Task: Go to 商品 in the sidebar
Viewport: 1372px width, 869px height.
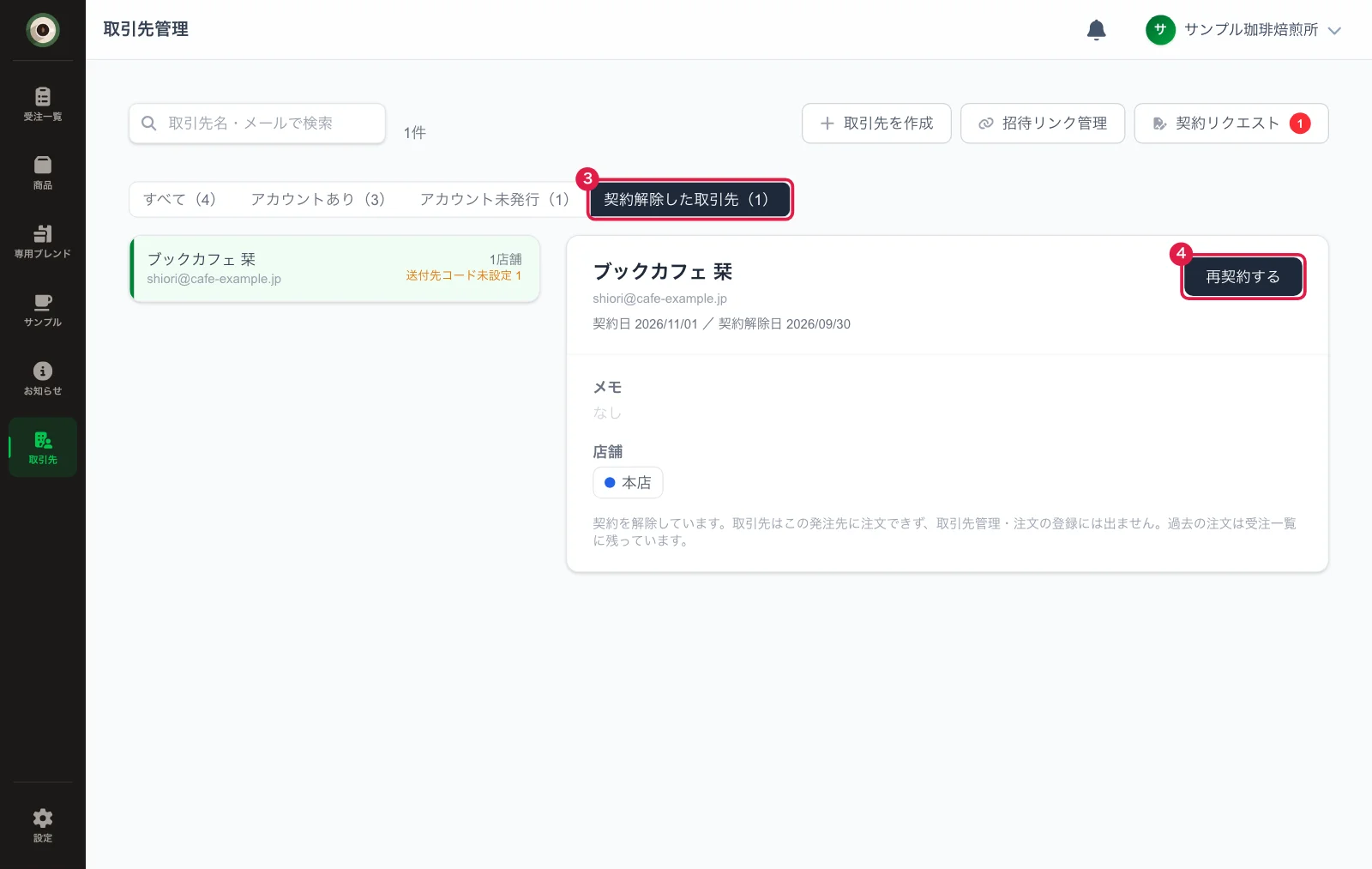Action: pyautogui.click(x=42, y=172)
